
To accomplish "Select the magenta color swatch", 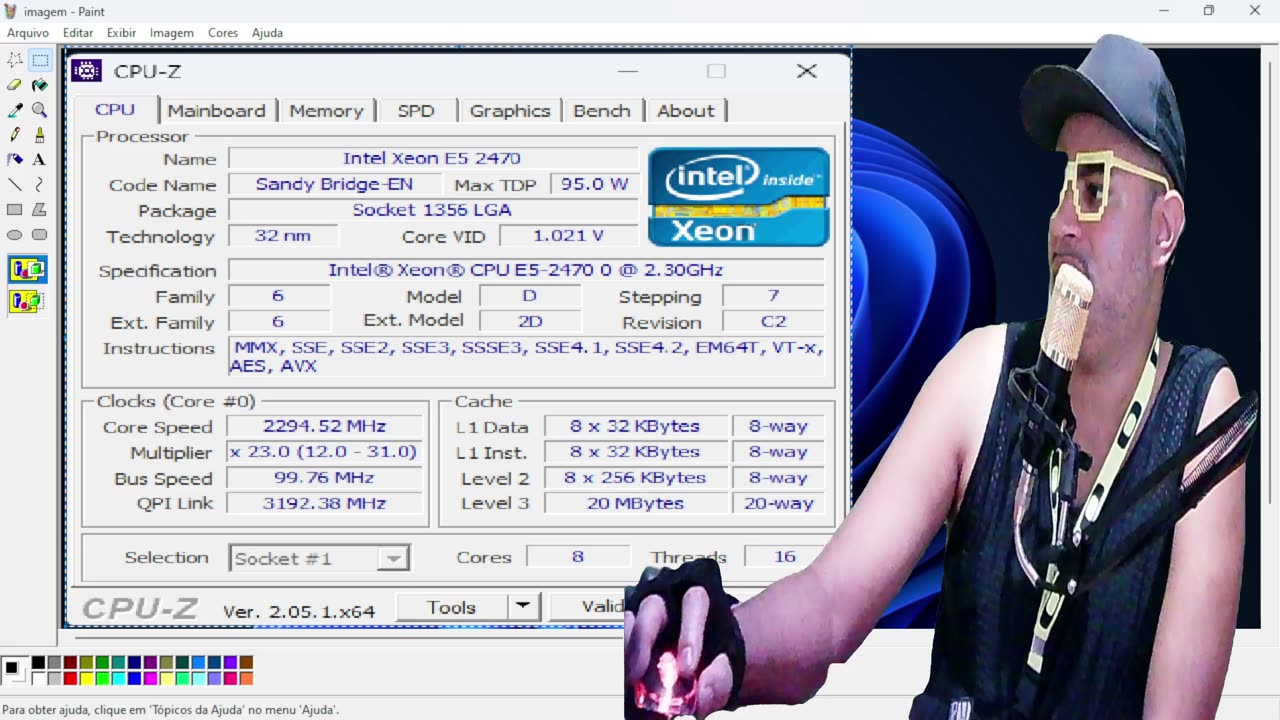I will pyautogui.click(x=150, y=678).
